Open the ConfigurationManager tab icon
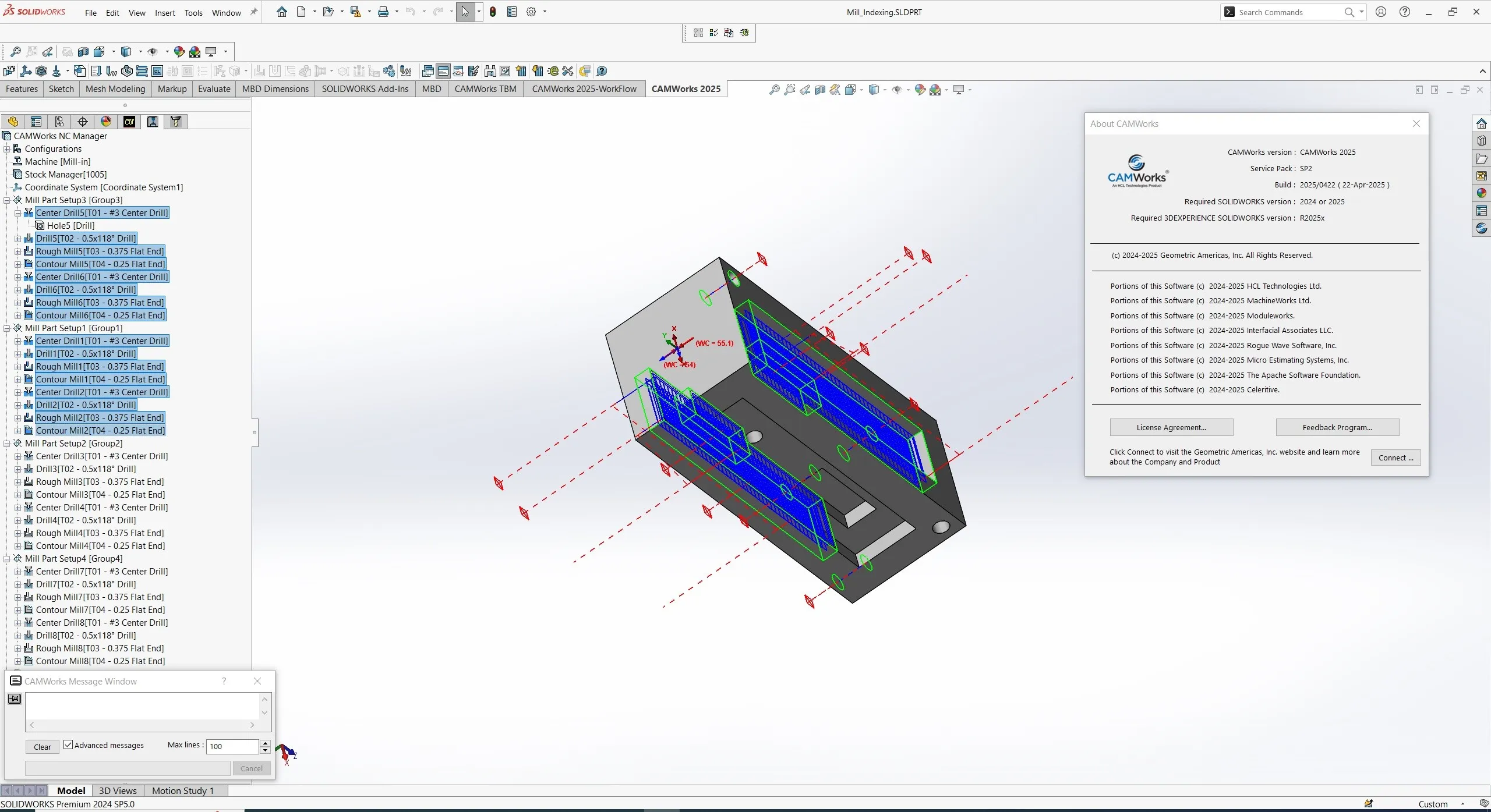The height and width of the screenshot is (812, 1491). click(x=59, y=121)
